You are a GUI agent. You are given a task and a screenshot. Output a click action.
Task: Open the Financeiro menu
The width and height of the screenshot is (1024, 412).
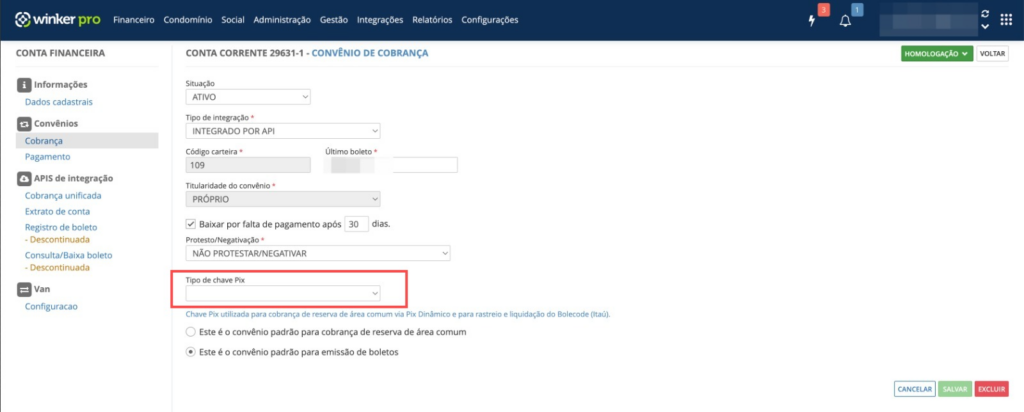click(133, 20)
